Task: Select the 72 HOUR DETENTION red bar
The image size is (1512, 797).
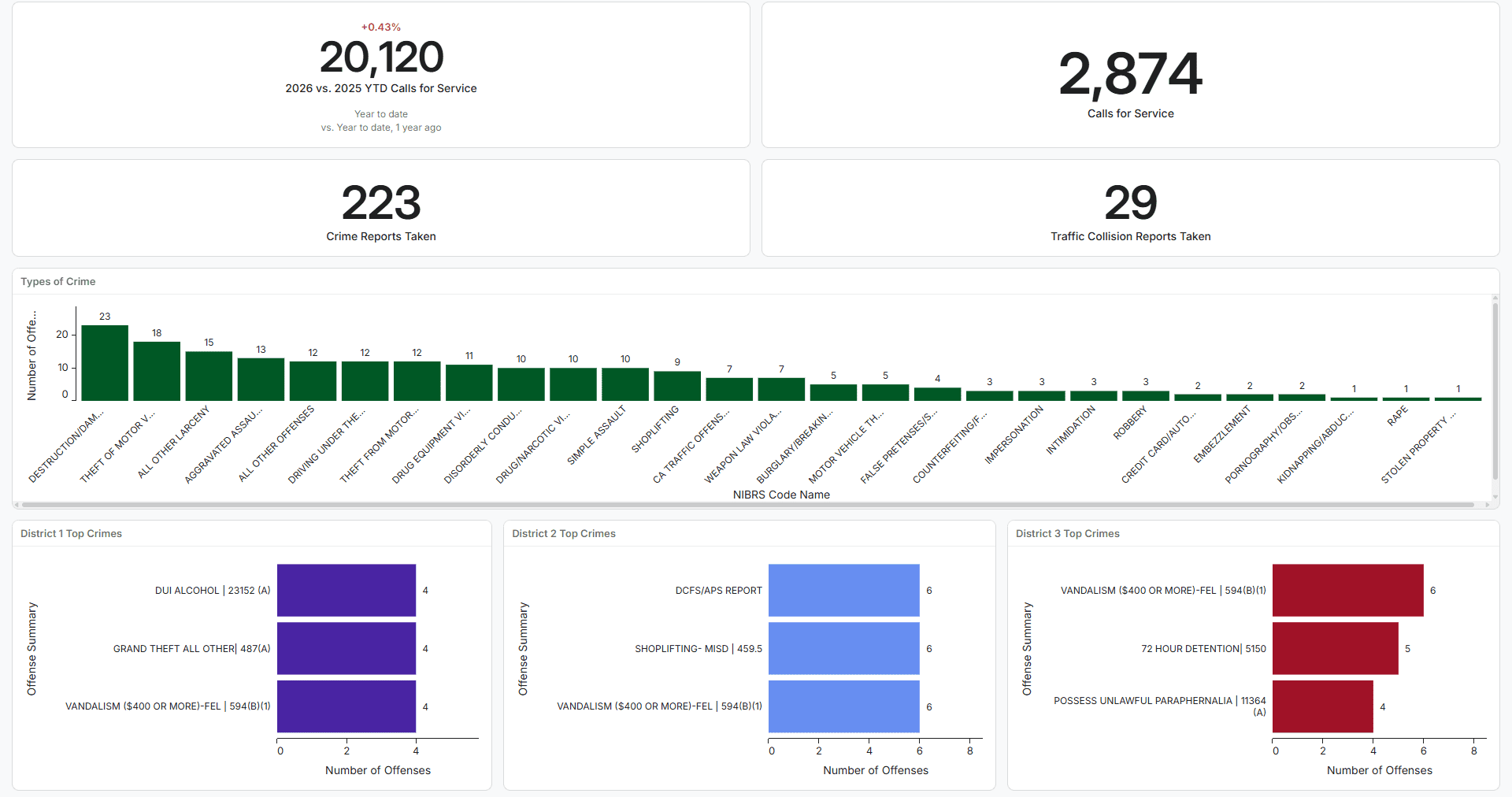Action: pos(1335,648)
